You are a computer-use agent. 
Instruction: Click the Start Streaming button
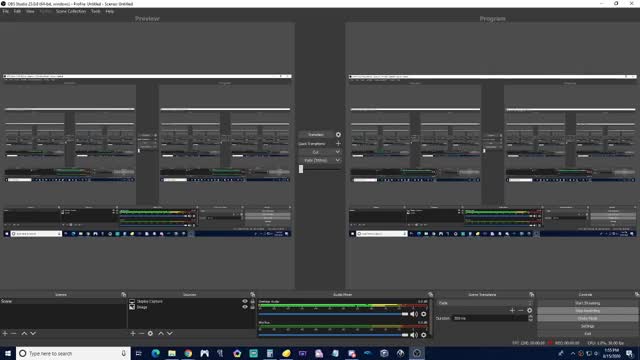tap(587, 303)
